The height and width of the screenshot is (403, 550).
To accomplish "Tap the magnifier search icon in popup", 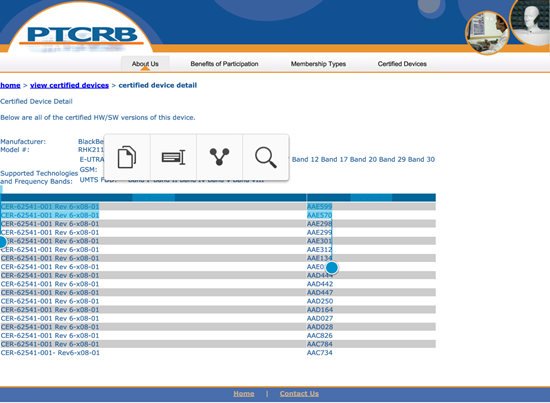I will pyautogui.click(x=266, y=157).
